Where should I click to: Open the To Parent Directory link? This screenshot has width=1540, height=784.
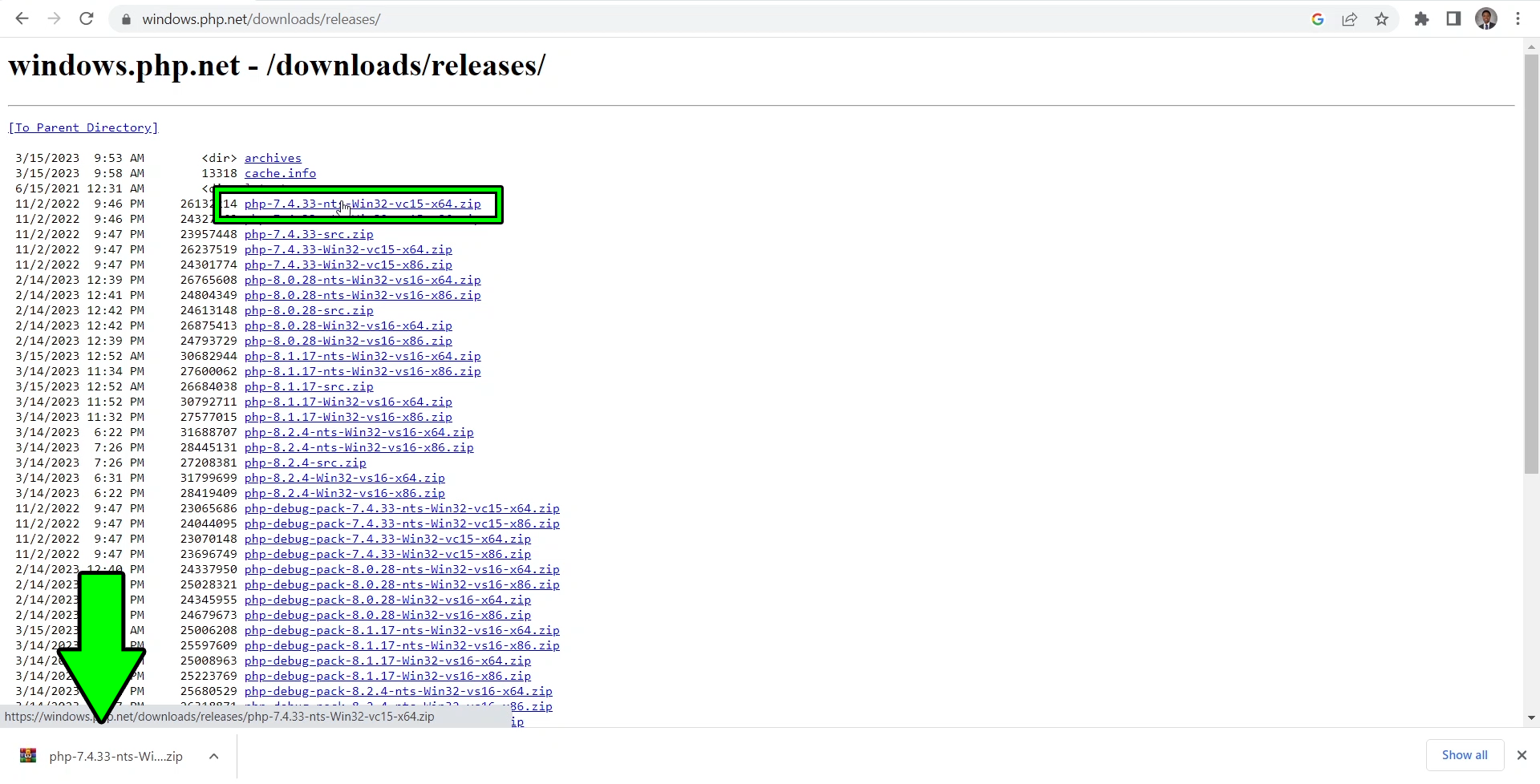(x=83, y=127)
